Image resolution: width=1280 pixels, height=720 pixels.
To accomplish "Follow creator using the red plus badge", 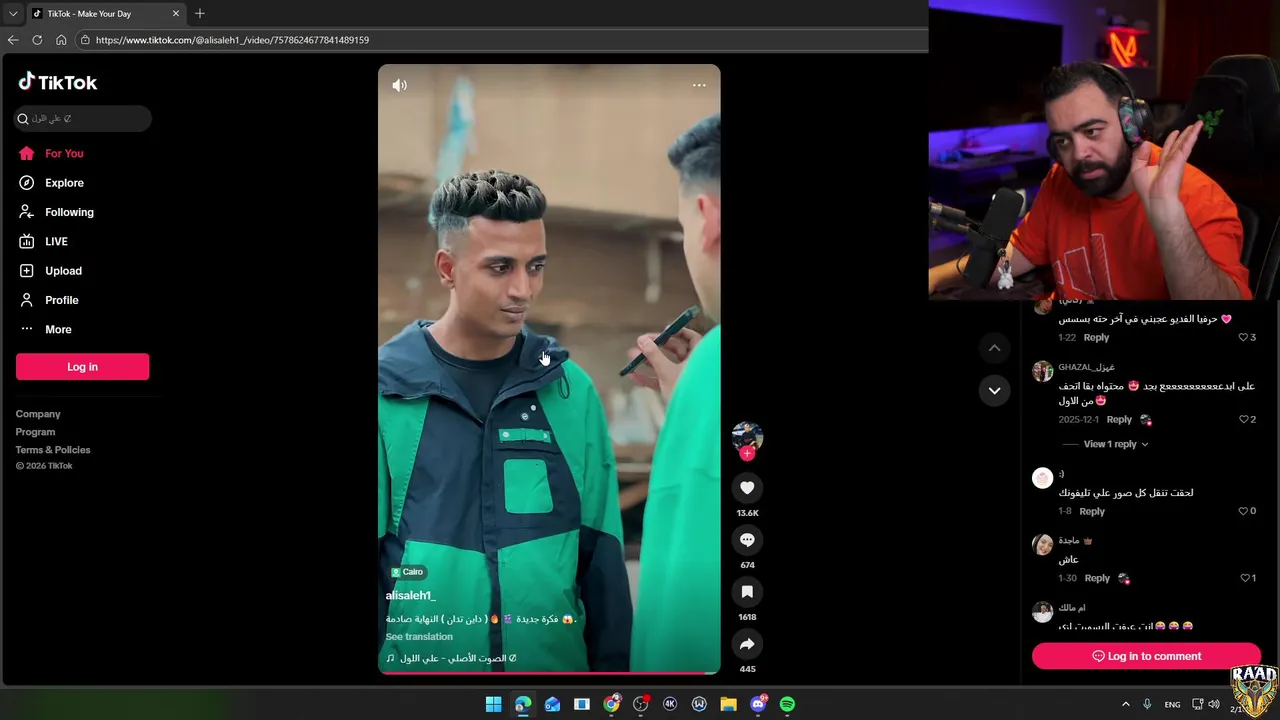I will [747, 454].
